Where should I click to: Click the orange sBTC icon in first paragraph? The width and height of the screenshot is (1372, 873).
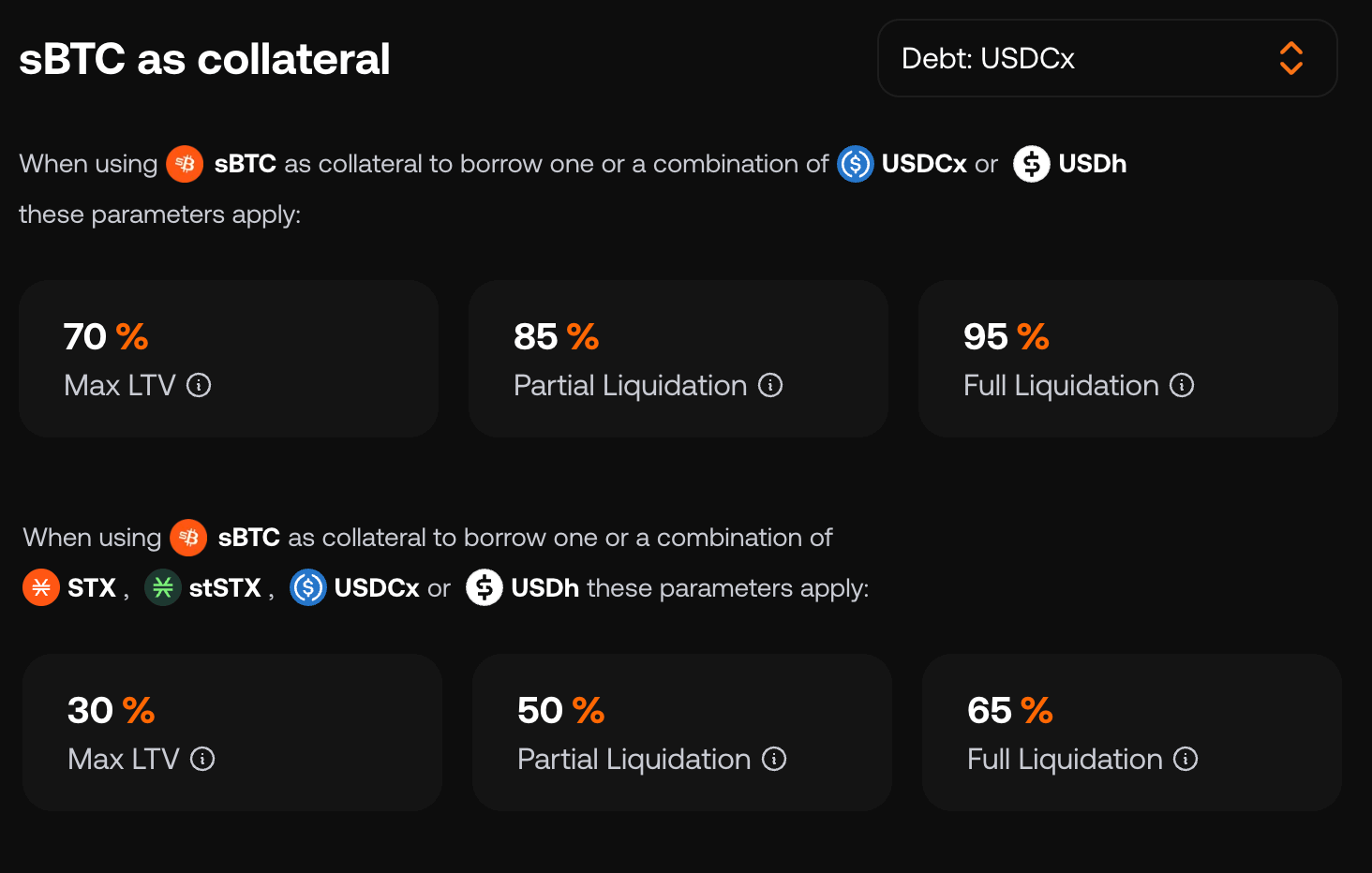185,164
